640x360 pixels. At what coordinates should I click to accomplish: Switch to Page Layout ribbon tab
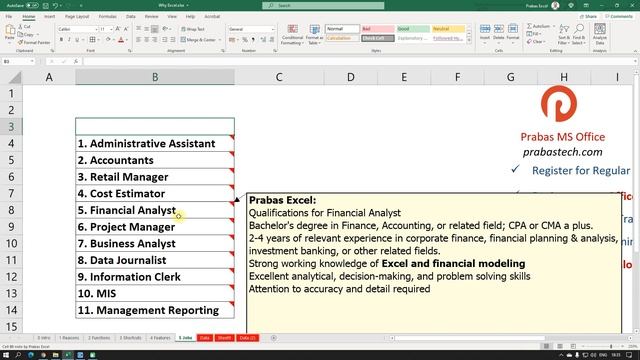pos(77,17)
